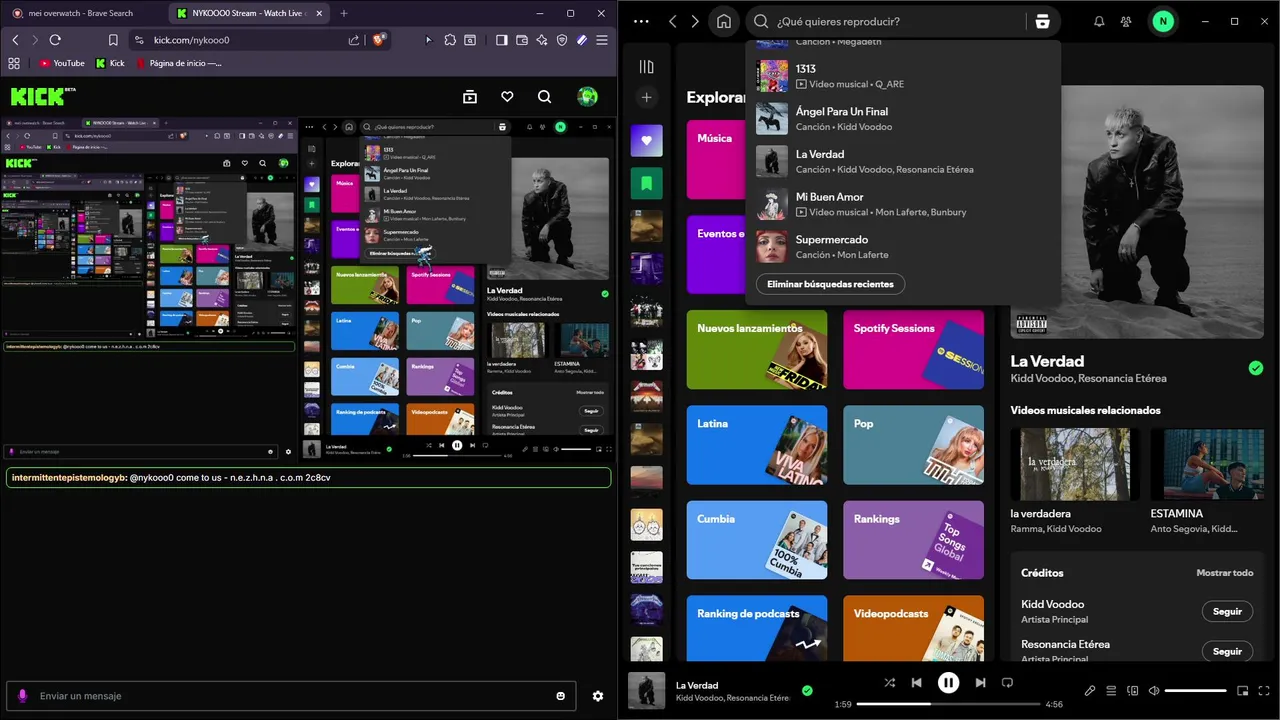Open Spotify miniplayer icon
The height and width of the screenshot is (720, 1280).
[1243, 690]
